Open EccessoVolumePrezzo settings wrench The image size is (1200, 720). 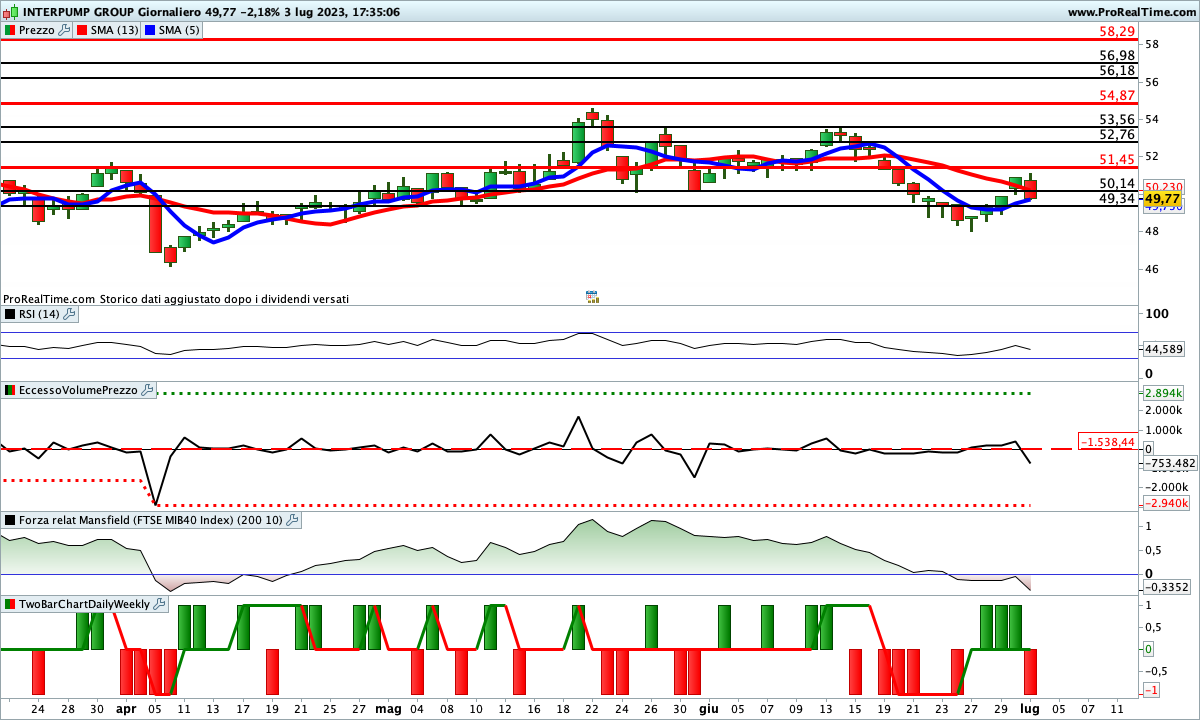coord(147,390)
